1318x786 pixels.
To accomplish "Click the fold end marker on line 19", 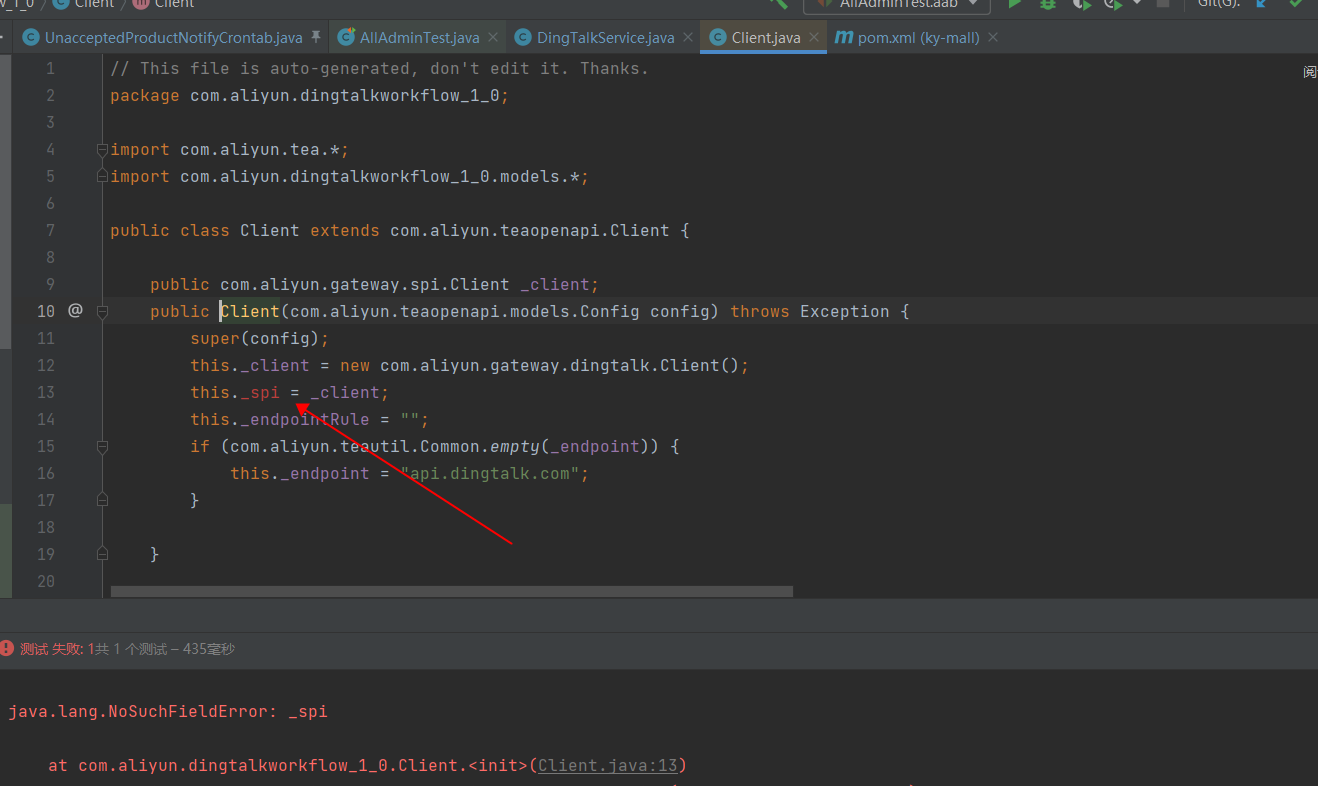I will tap(102, 553).
